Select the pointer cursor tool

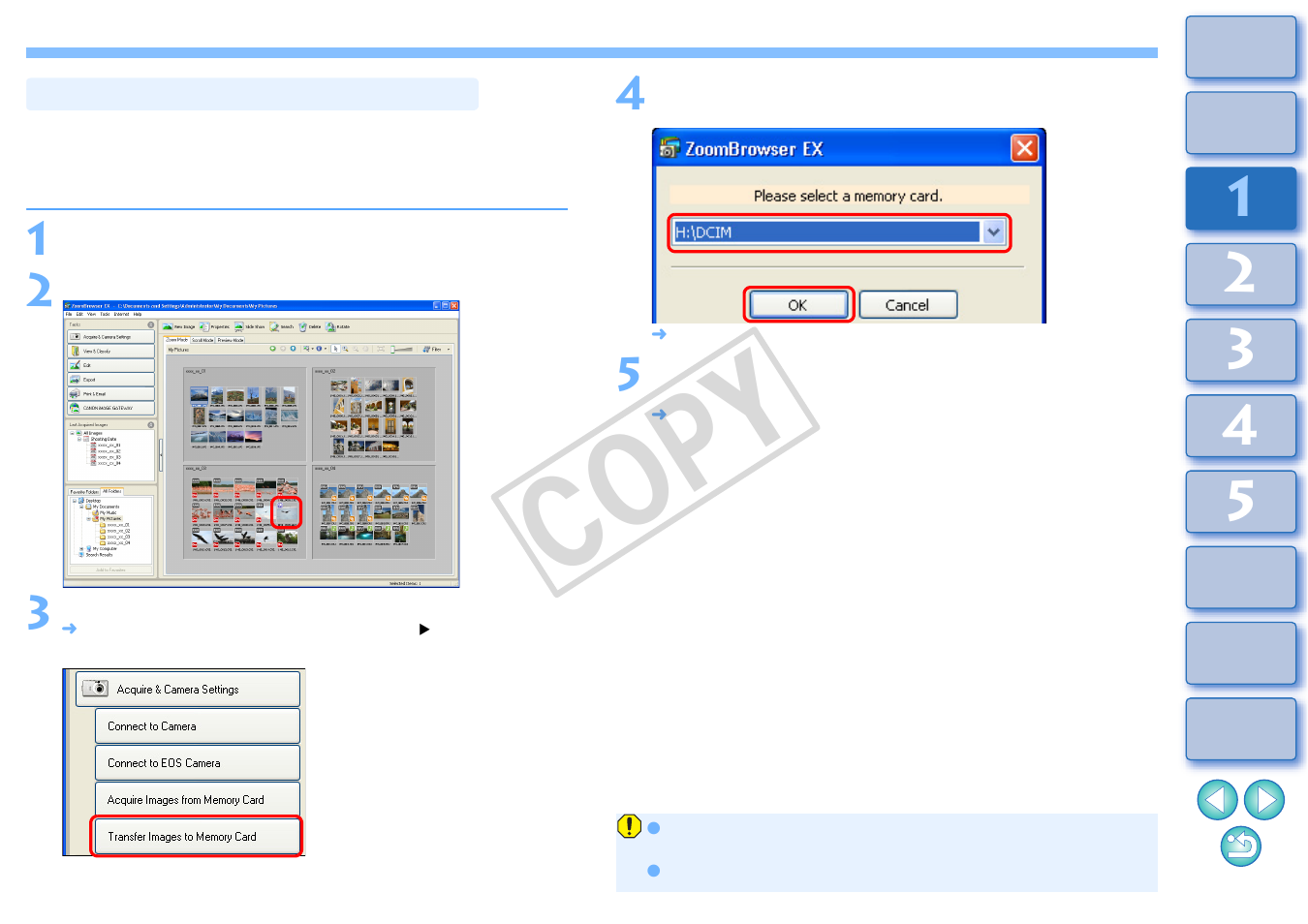coord(335,349)
